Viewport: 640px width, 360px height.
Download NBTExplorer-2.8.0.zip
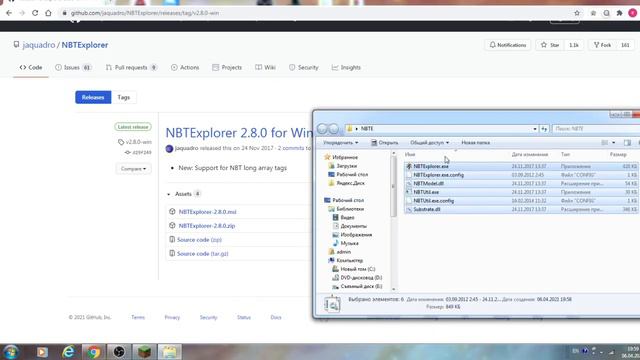coord(207,226)
